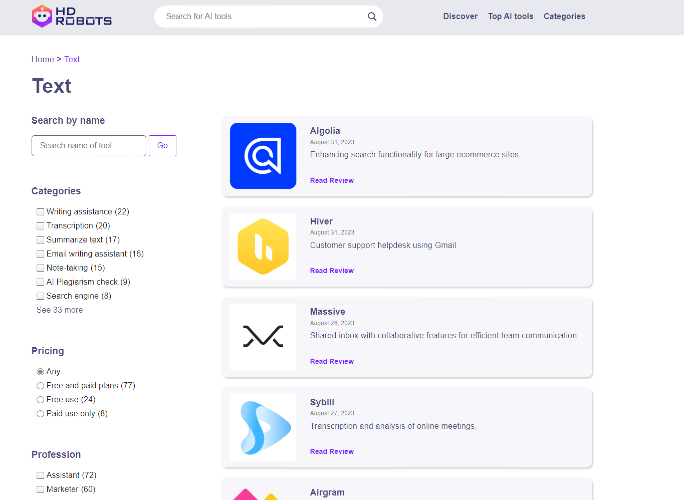The height and width of the screenshot is (500, 684).
Task: Click the Go button
Action: tap(163, 145)
